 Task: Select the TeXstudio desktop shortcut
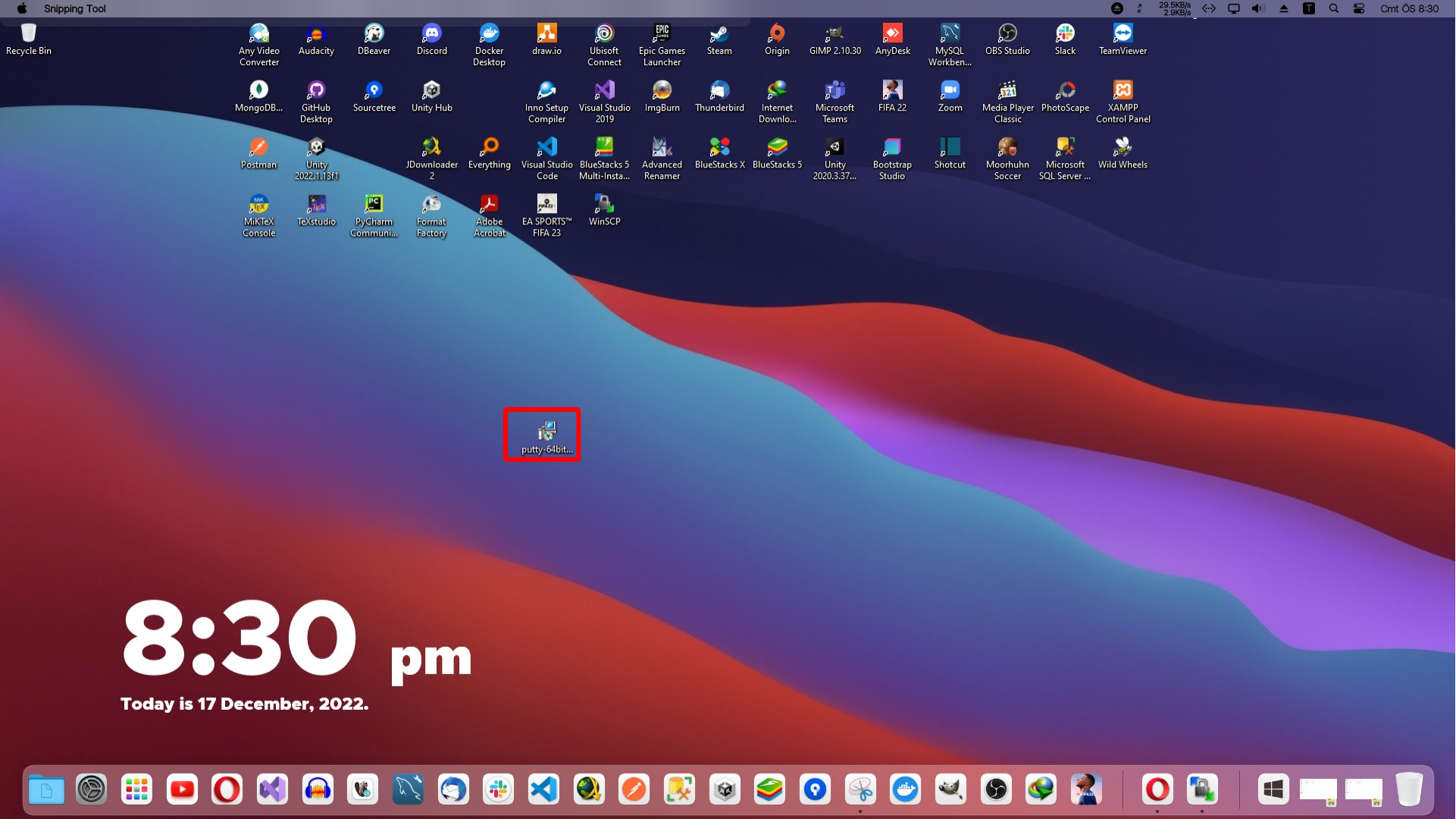(316, 211)
